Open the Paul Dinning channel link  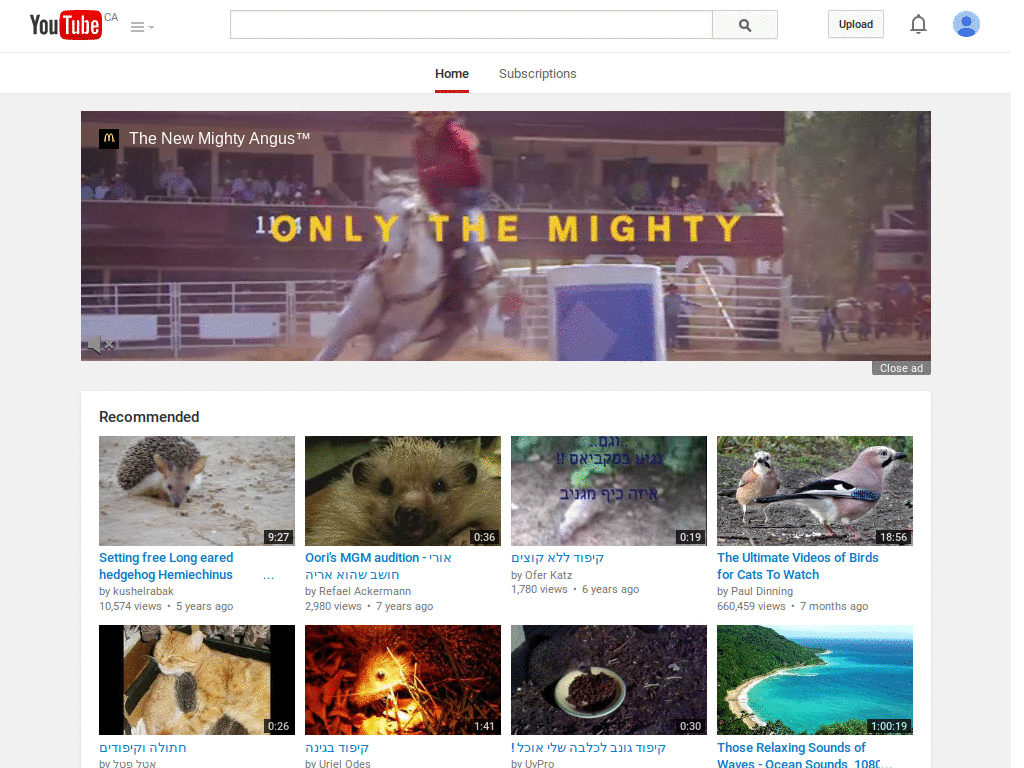(x=761, y=592)
